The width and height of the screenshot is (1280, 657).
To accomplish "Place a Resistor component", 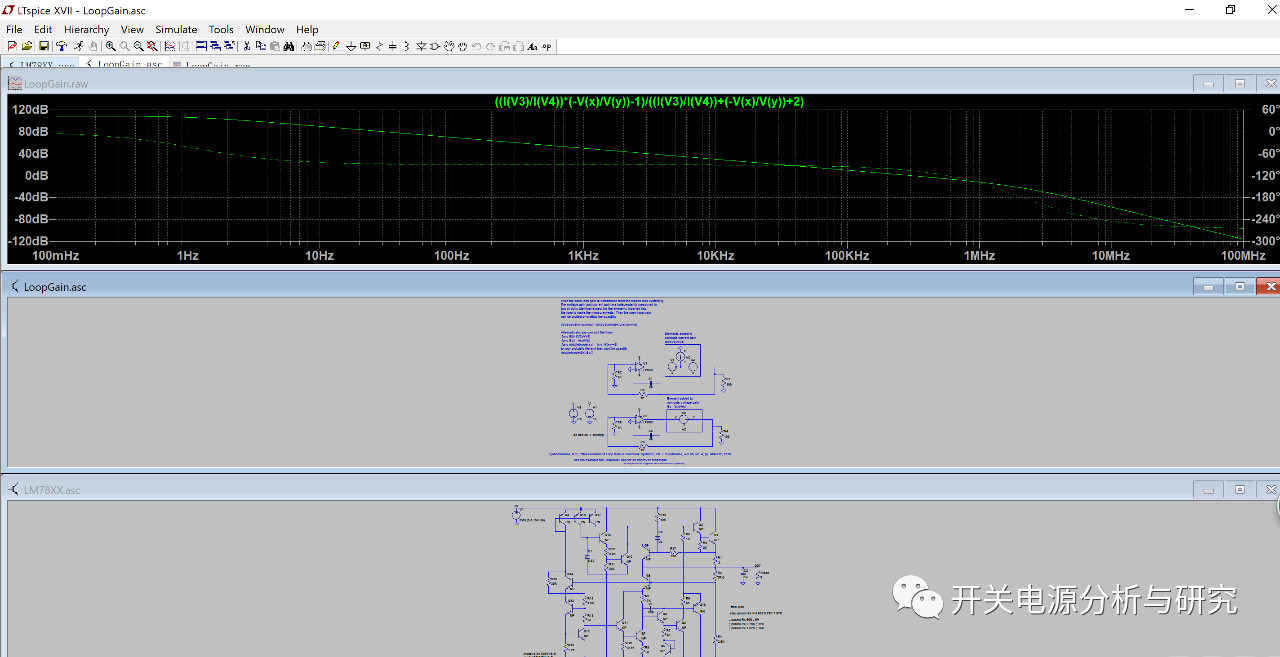I will [379, 46].
